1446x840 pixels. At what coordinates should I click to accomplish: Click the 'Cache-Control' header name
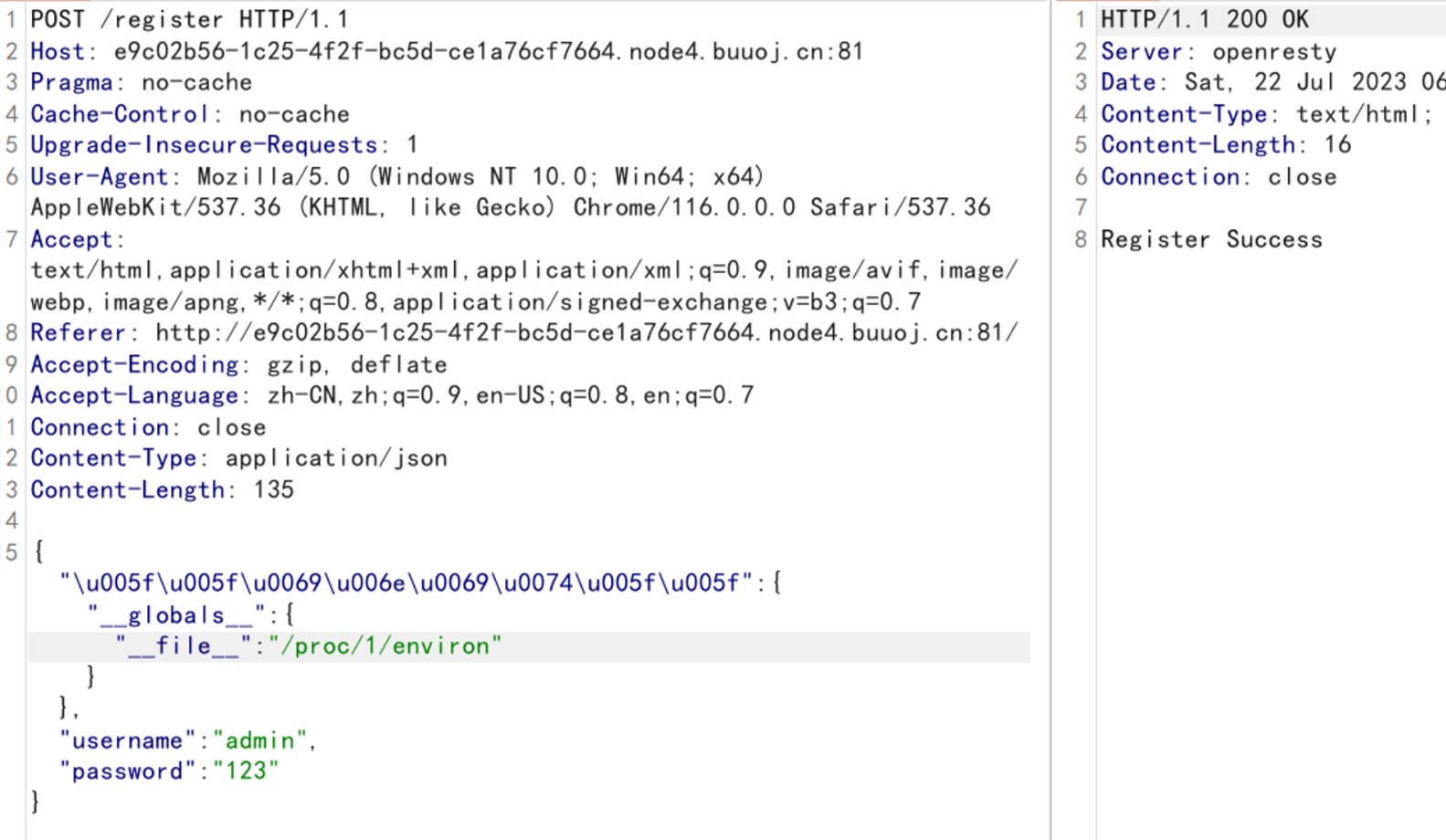pyautogui.click(x=119, y=114)
